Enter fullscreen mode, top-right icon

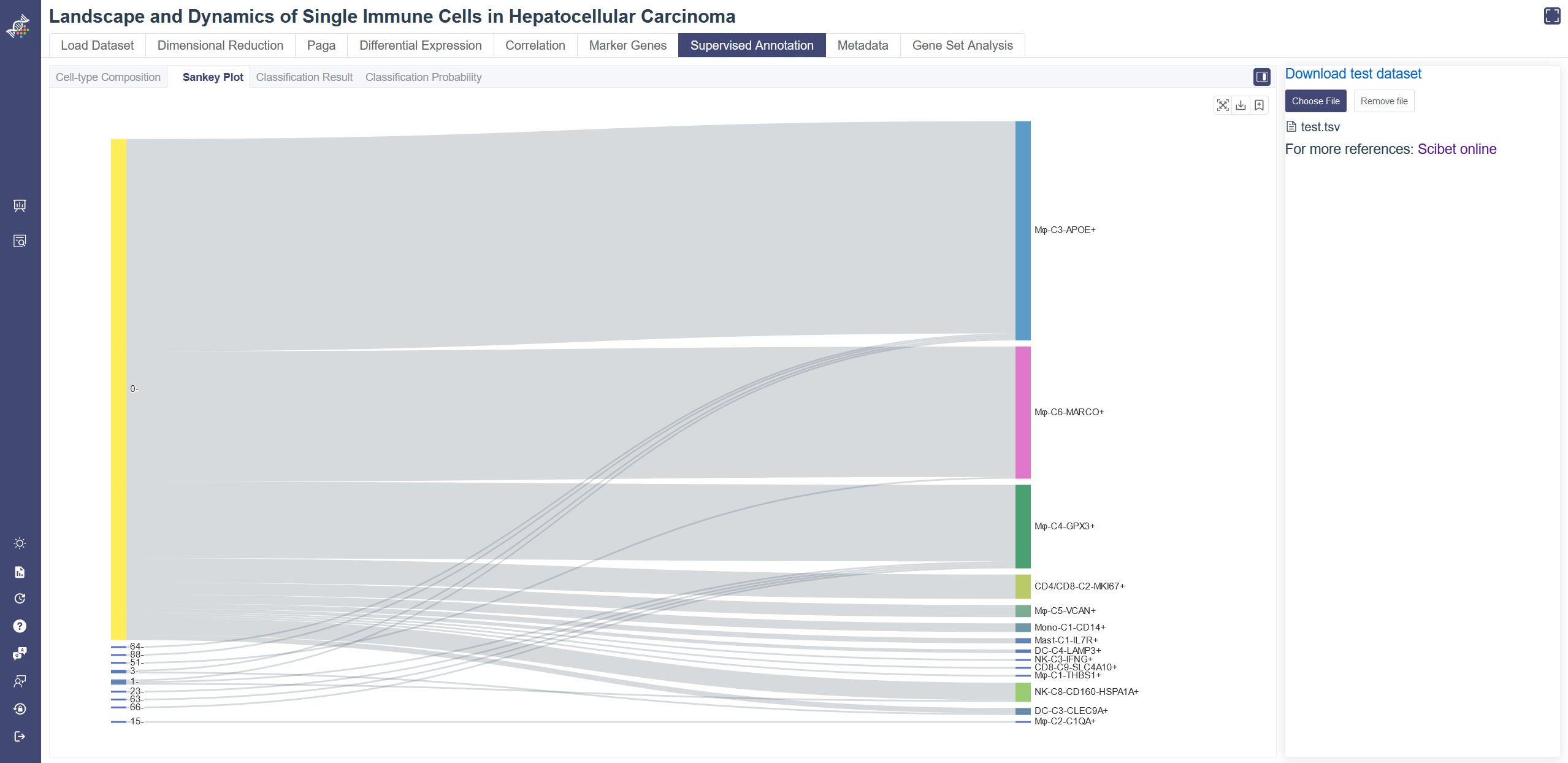pyautogui.click(x=1551, y=16)
